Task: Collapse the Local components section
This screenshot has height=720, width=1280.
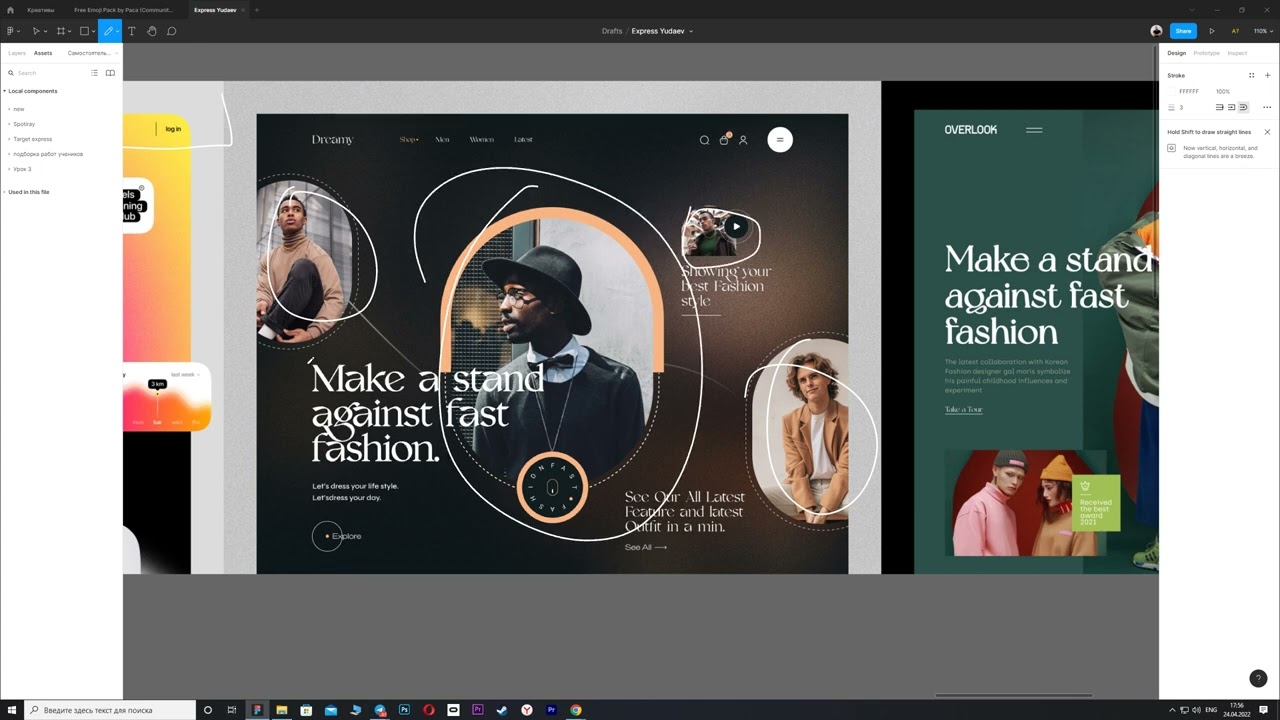Action: tap(5, 91)
